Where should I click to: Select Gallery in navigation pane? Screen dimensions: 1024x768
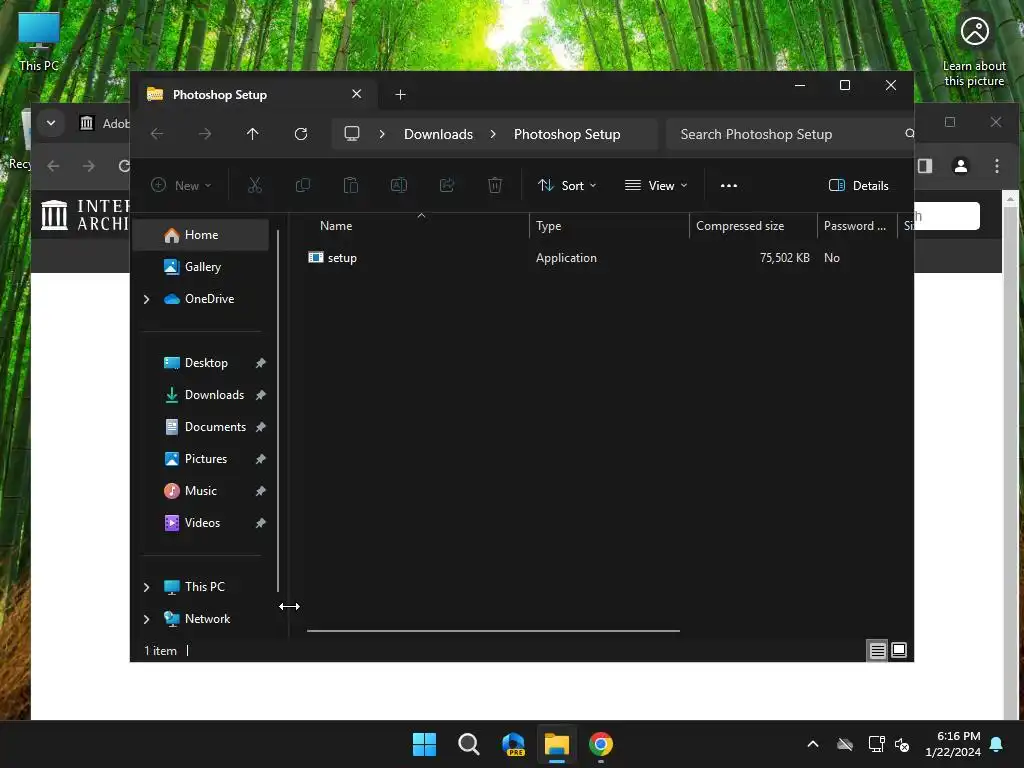coord(201,267)
